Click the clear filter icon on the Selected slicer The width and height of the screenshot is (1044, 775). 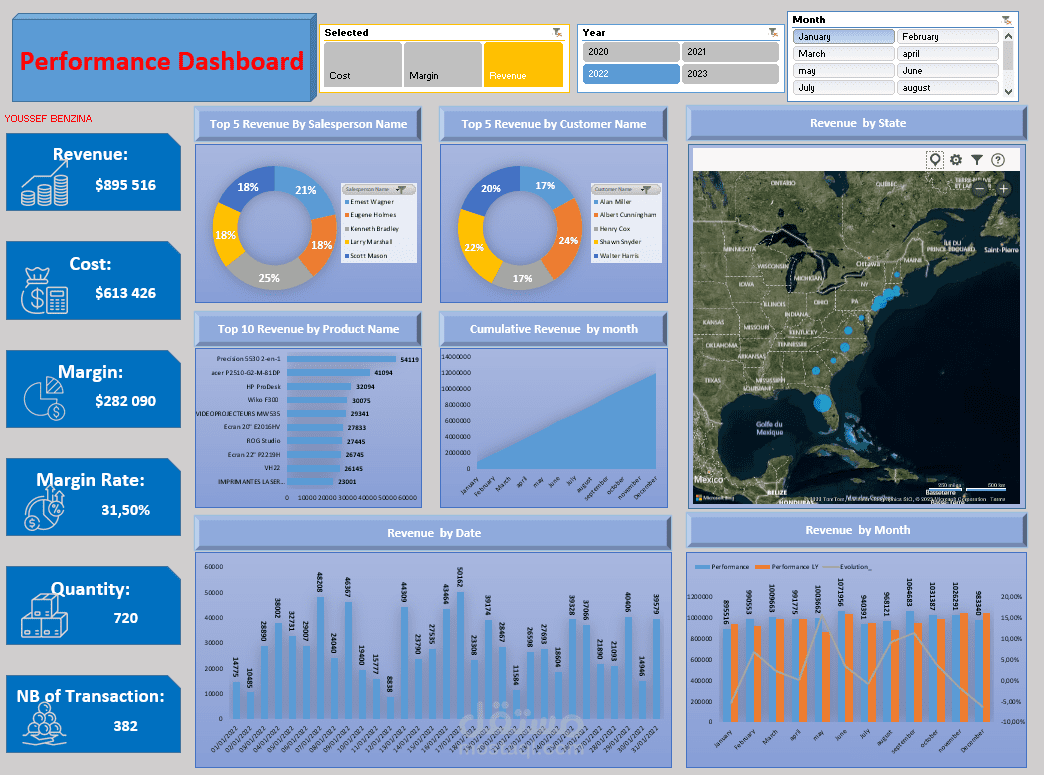tap(554, 31)
